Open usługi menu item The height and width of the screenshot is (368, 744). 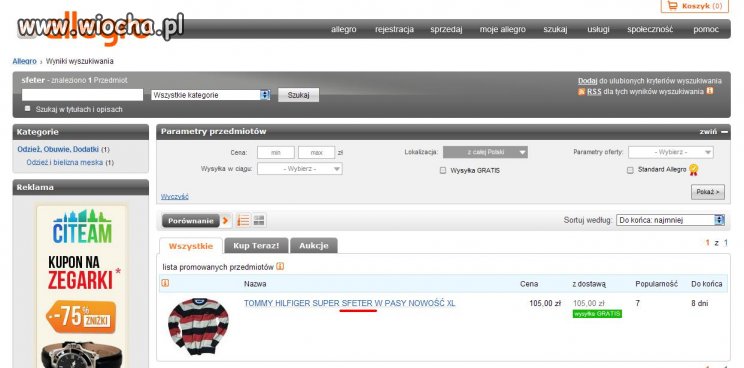[x=598, y=29]
